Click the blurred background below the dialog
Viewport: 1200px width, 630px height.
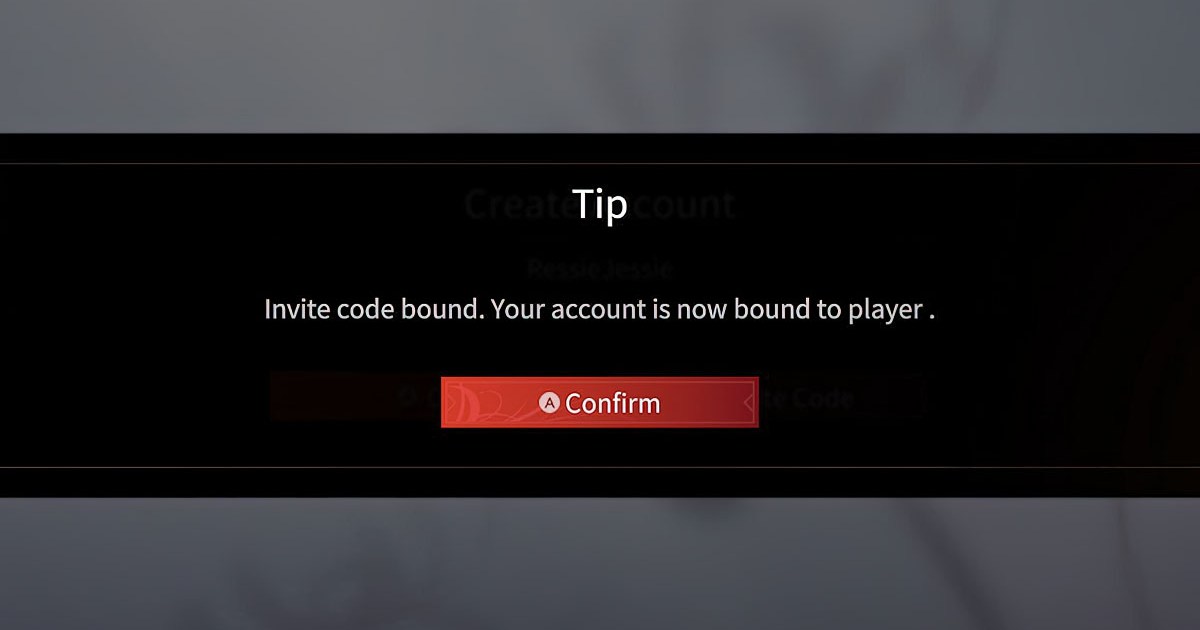pyautogui.click(x=600, y=564)
